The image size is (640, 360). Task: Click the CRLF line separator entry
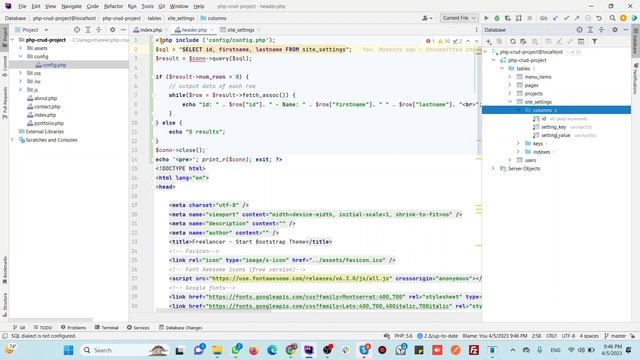click(x=551, y=336)
